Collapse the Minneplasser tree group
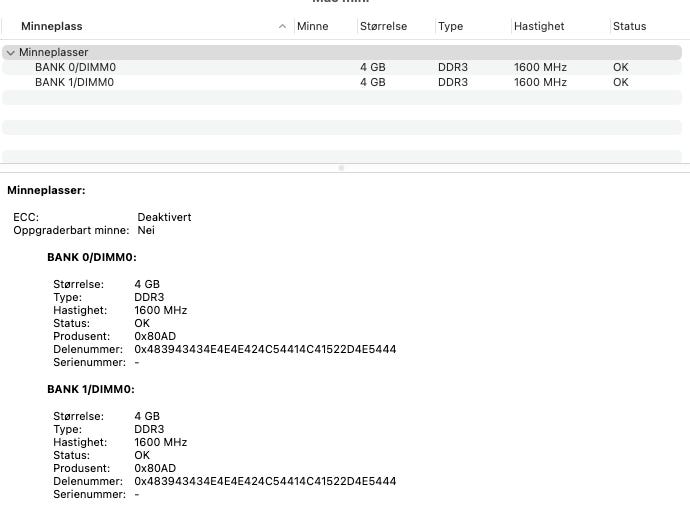Viewport: 690px width, 515px height. click(x=11, y=52)
